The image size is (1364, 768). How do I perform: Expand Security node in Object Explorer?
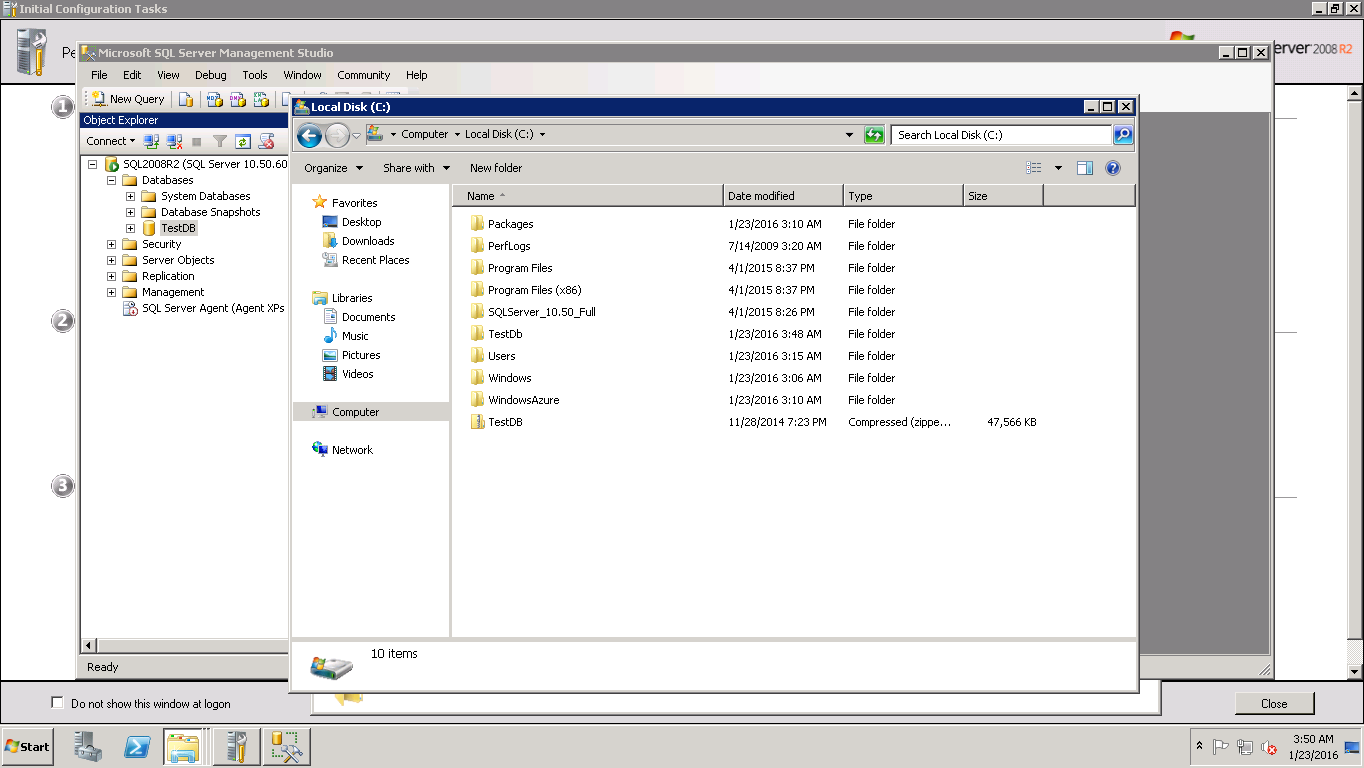tap(112, 244)
